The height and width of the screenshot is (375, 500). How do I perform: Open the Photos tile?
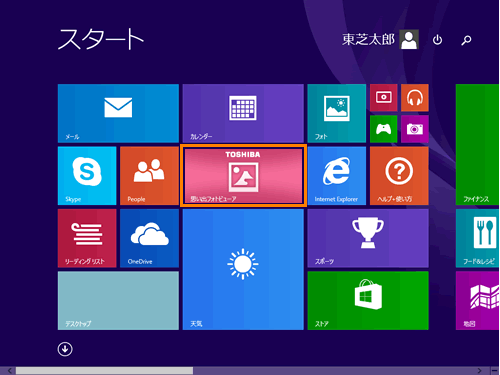click(x=337, y=113)
